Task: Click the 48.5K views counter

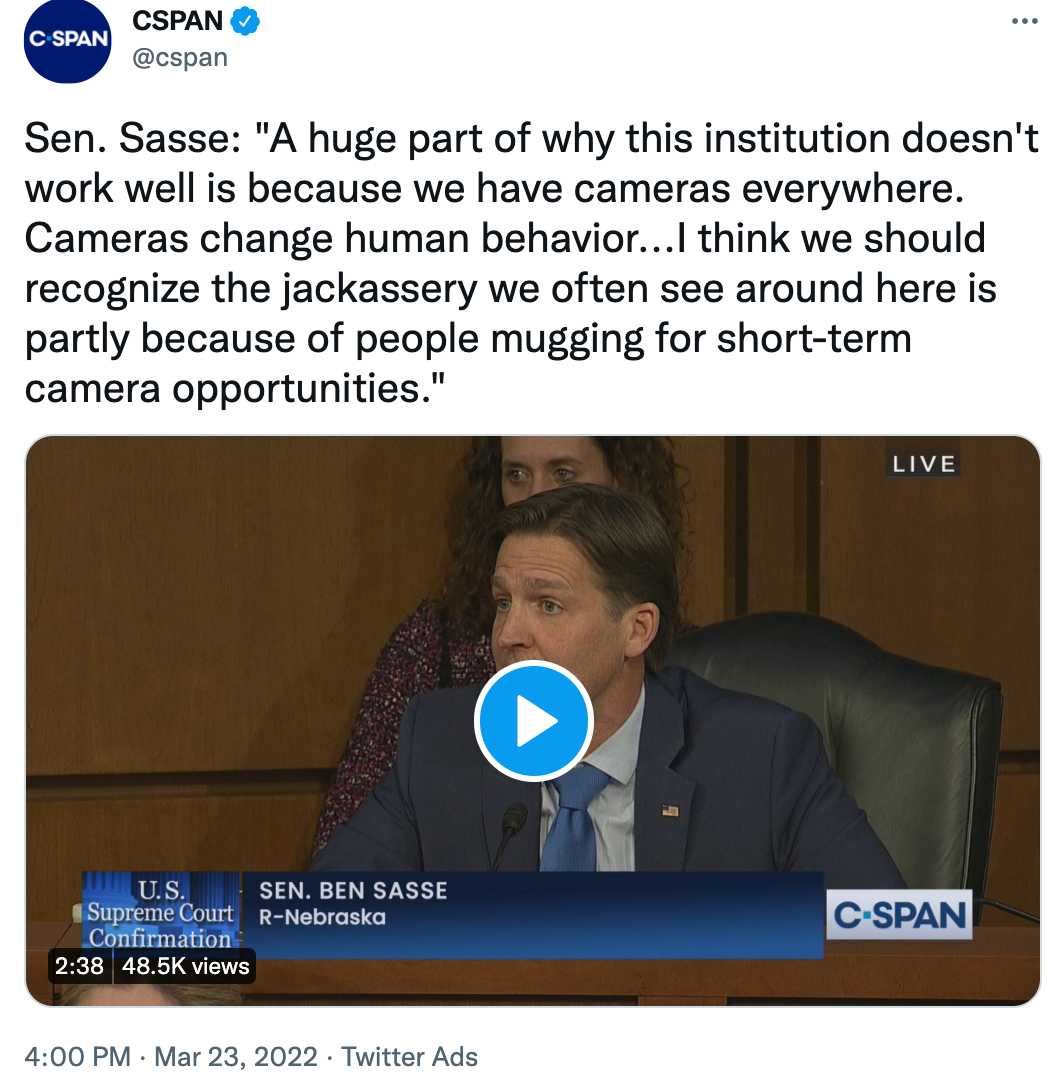Action: 185,966
